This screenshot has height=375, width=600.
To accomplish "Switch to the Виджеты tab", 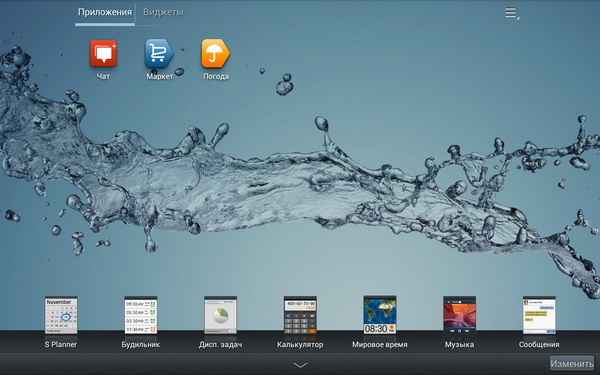I will tap(163, 12).
